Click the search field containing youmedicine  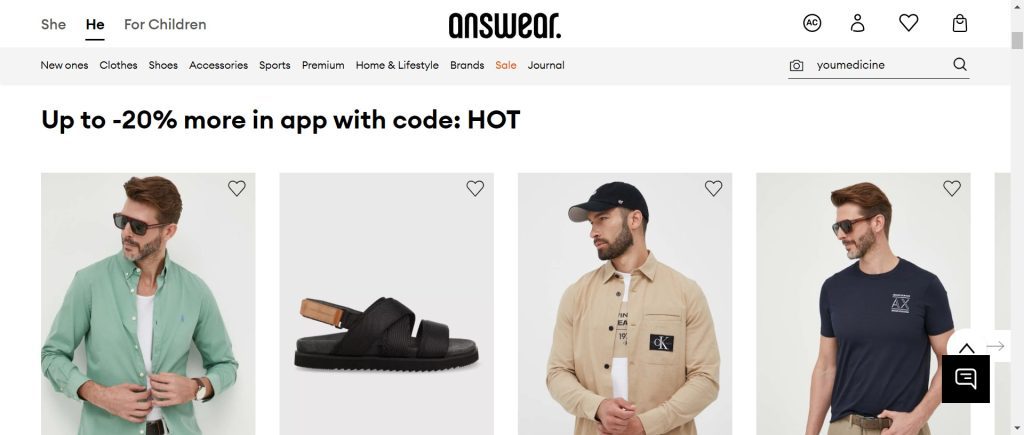click(x=879, y=65)
